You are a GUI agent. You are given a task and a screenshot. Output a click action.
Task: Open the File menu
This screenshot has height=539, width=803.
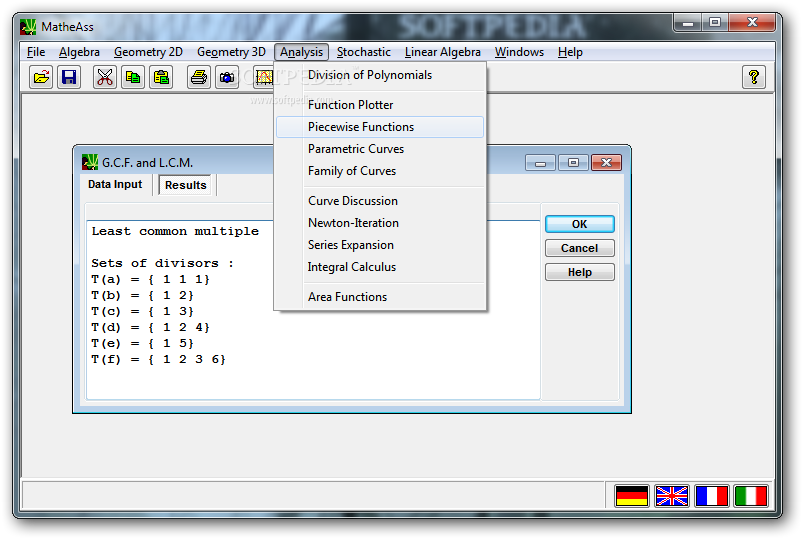tap(36, 52)
